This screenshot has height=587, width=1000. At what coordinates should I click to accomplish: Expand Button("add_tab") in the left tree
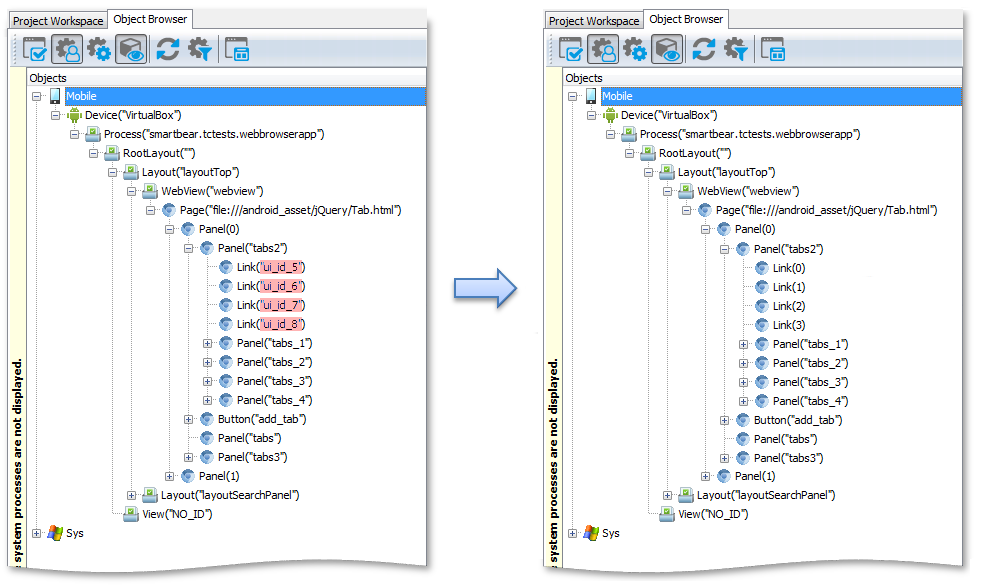[x=189, y=419]
